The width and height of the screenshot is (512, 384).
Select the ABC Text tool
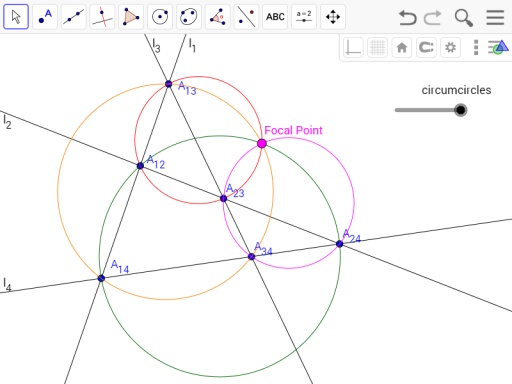pos(275,17)
